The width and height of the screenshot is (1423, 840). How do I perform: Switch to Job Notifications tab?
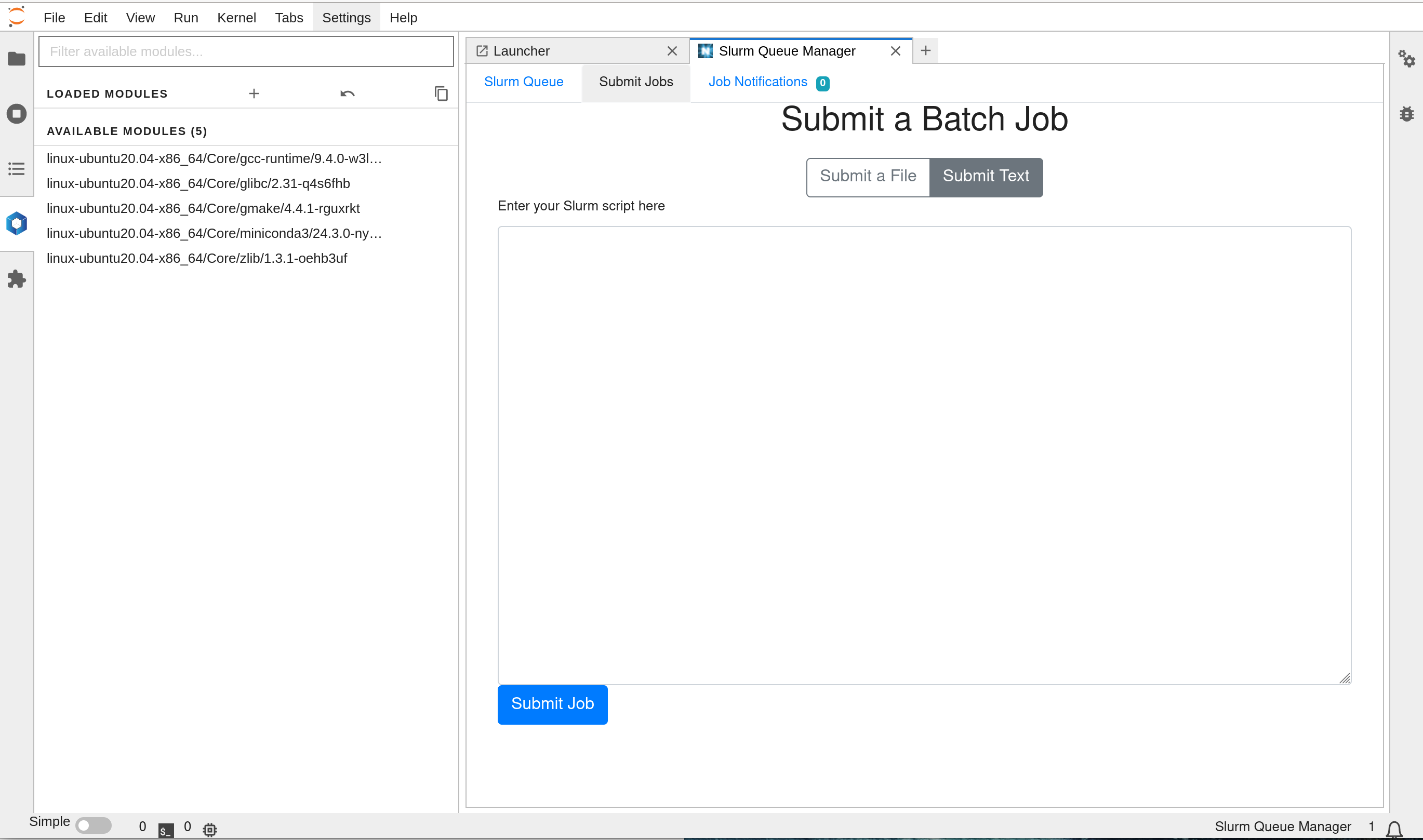pyautogui.click(x=758, y=81)
